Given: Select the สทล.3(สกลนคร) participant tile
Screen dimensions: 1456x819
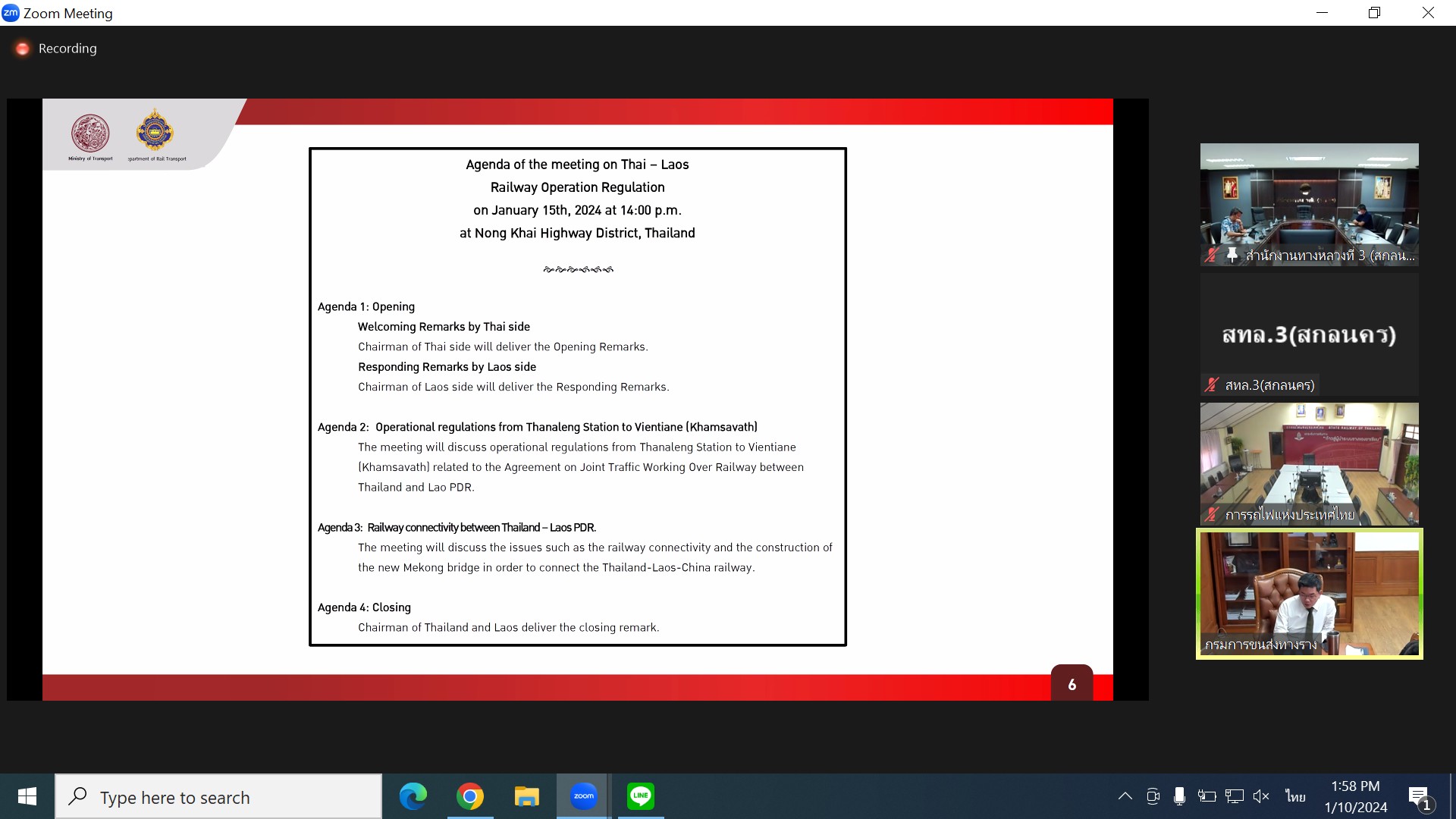Looking at the screenshot, I should coord(1309,334).
